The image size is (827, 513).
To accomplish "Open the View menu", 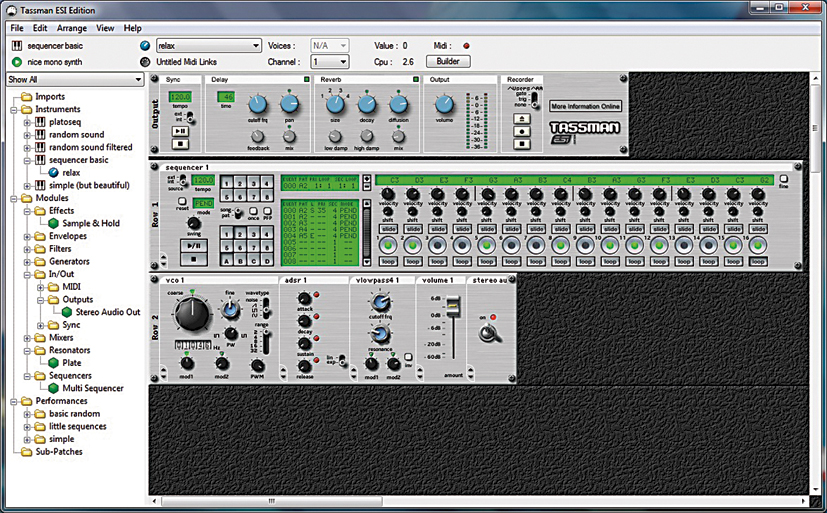I will (105, 28).
